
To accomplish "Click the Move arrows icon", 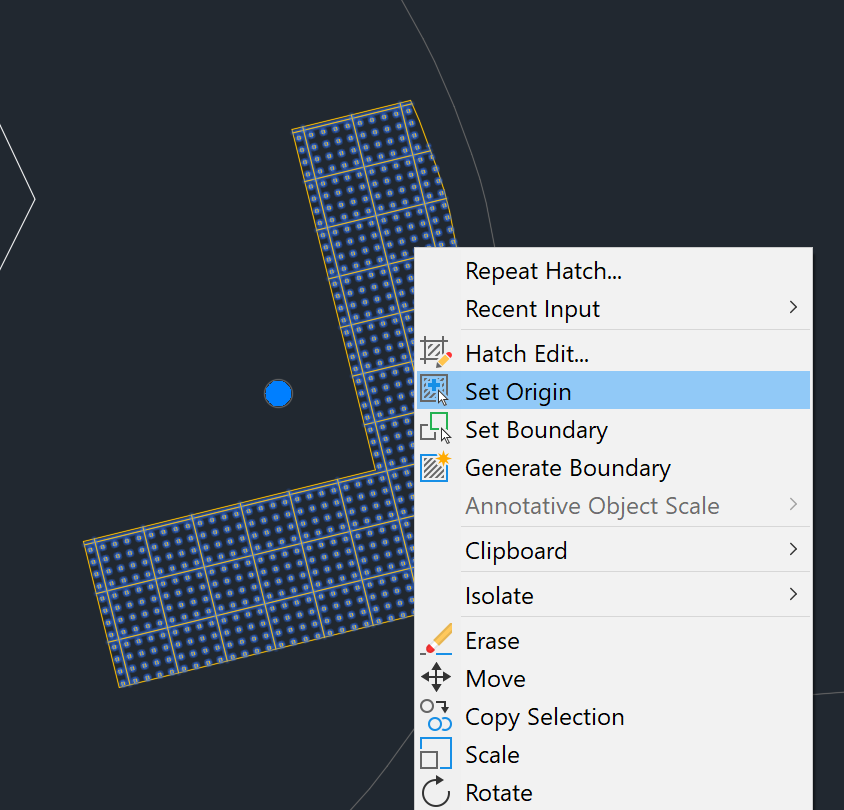I will 435,678.
